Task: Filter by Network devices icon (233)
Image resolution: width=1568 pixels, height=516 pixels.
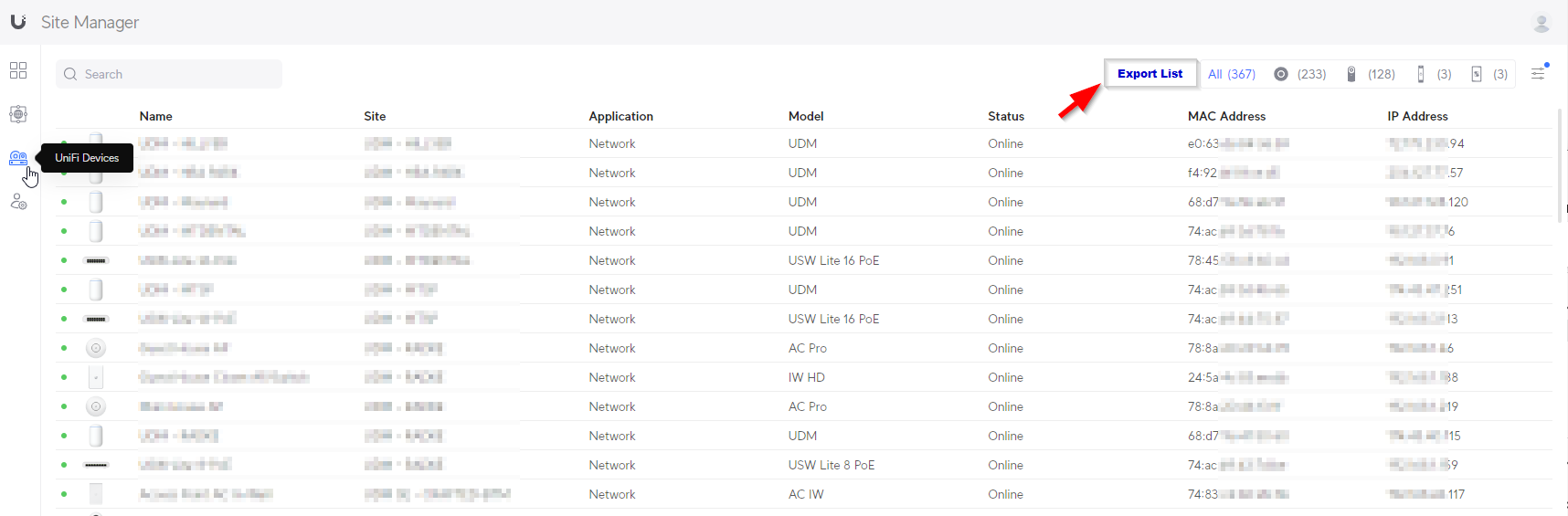Action: tap(1299, 74)
